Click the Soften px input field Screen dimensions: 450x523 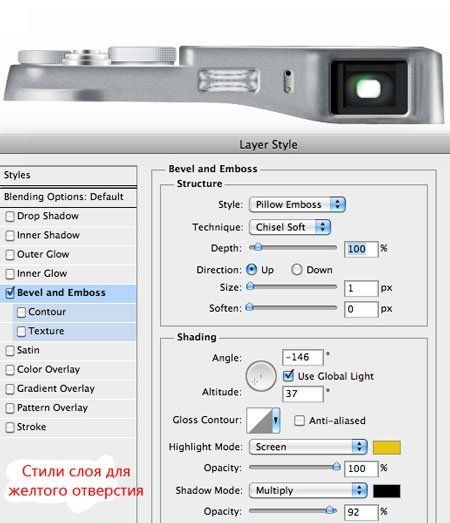tap(361, 310)
